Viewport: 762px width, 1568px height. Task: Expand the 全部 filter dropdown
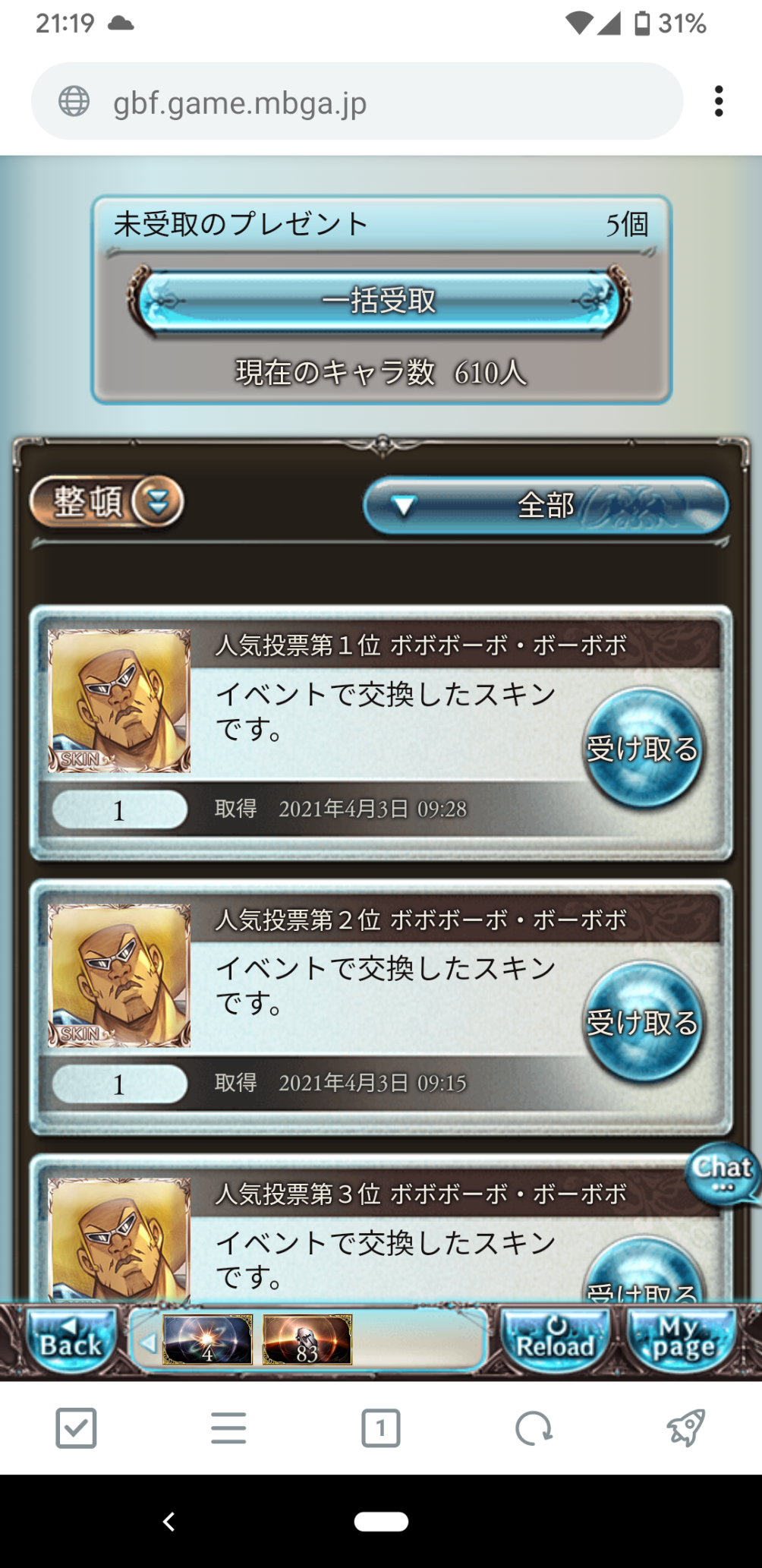tap(546, 505)
